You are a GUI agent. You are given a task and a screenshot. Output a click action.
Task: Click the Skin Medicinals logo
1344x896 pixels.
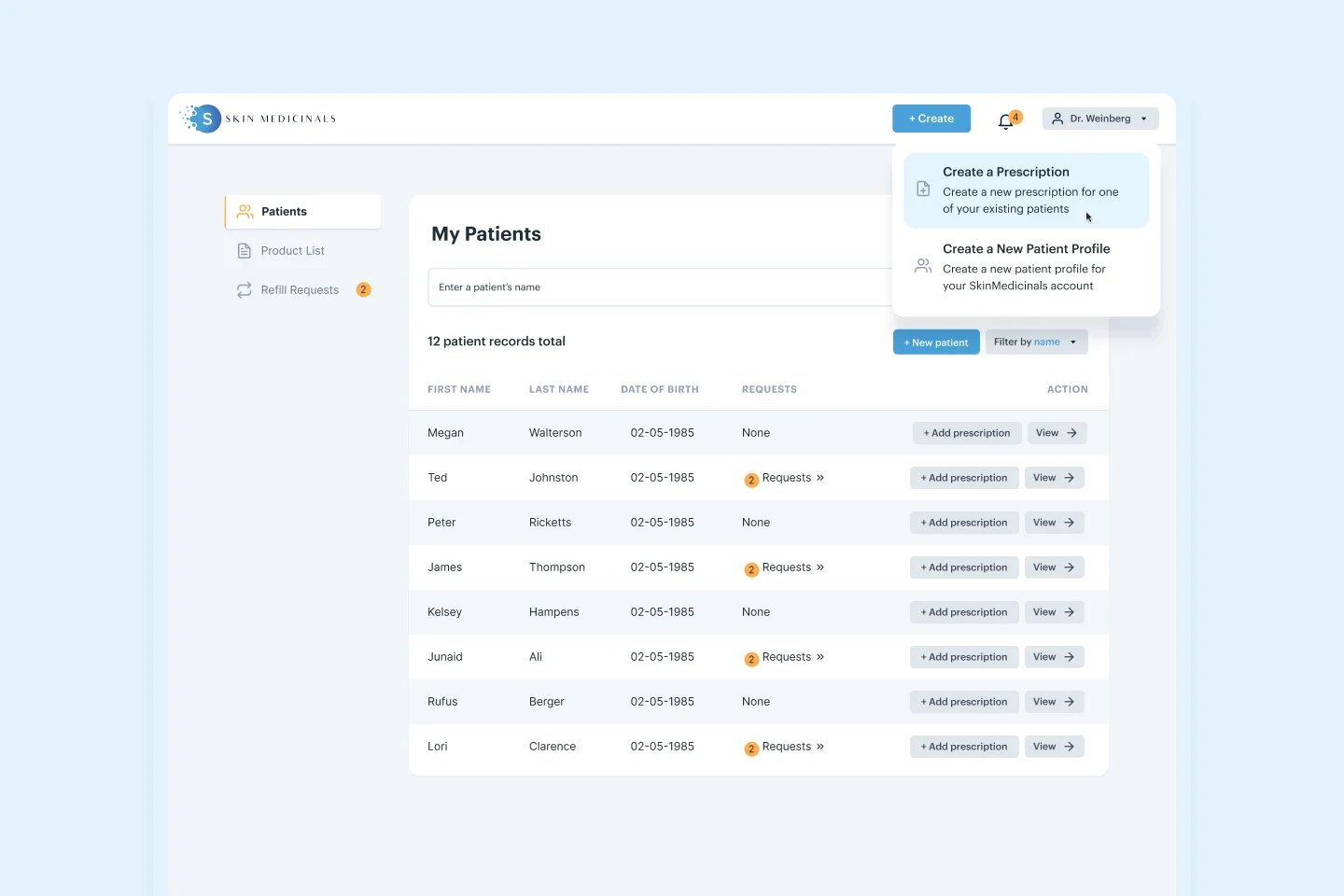pos(258,119)
